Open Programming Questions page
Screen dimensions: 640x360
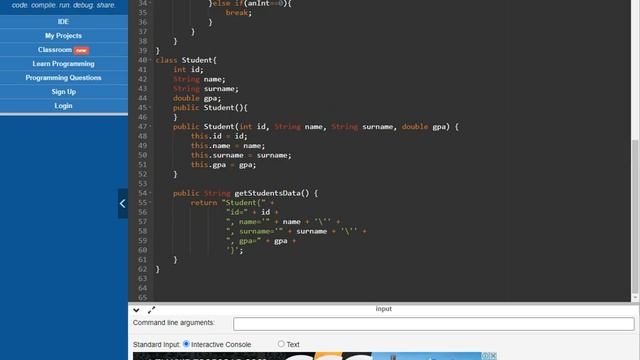coord(63,78)
